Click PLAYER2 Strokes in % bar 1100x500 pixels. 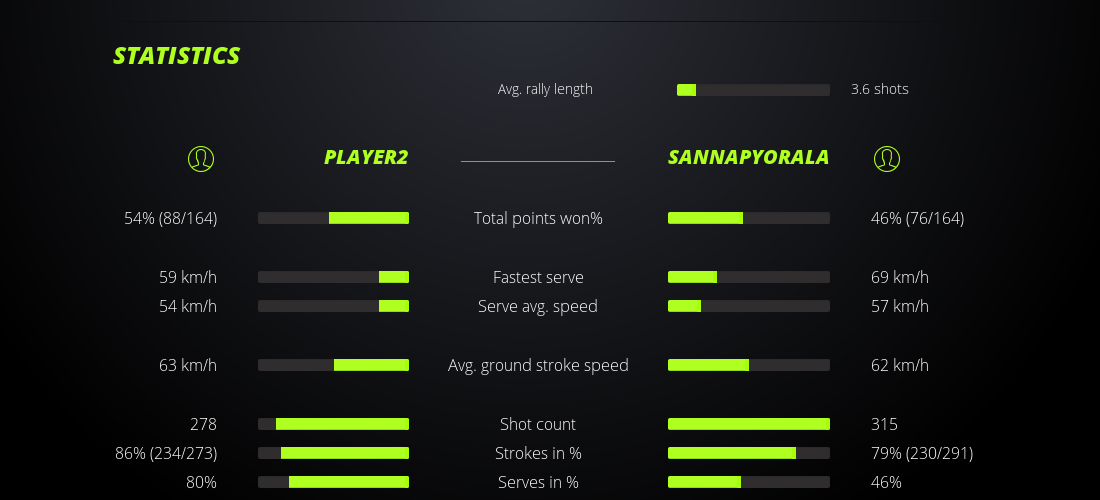[x=333, y=453]
